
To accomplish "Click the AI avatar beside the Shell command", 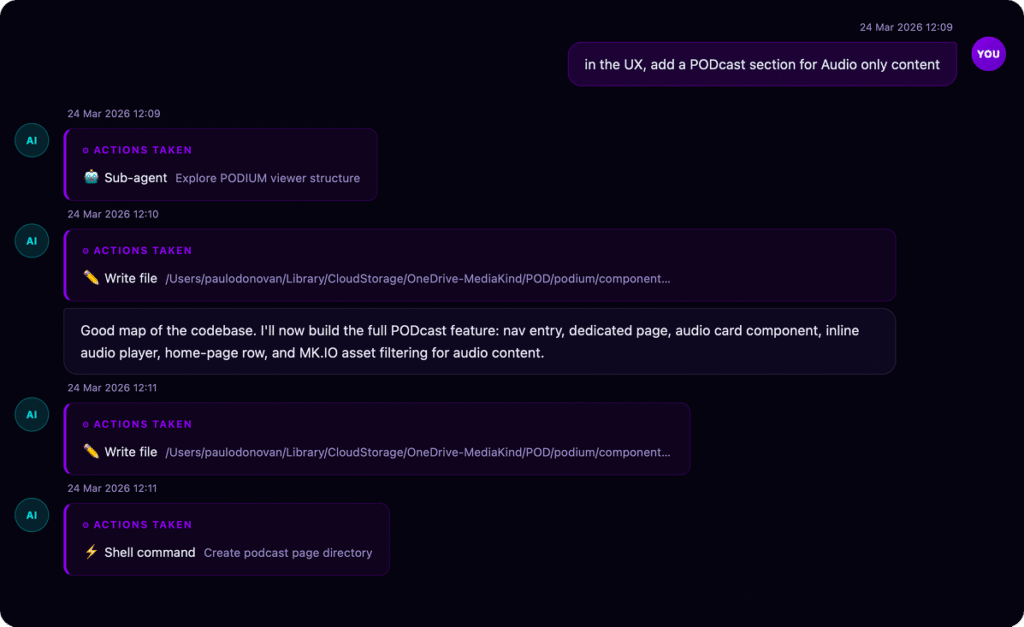I will [x=32, y=515].
